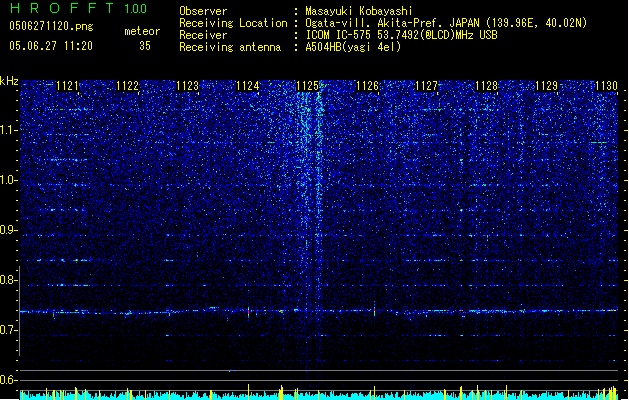The image size is (629, 400).
Task: Click the 1125 time axis marker
Action: tap(307, 86)
